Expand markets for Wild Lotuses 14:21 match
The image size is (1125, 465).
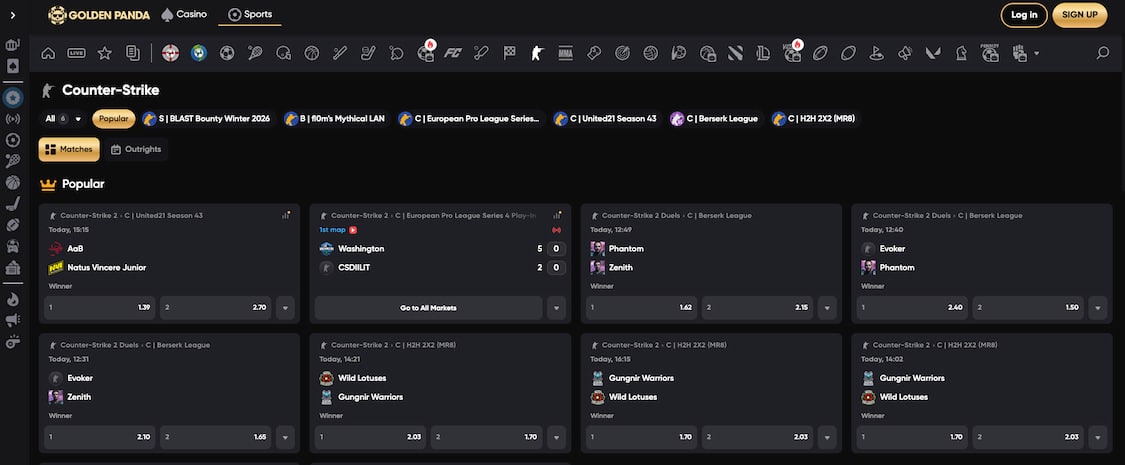click(556, 437)
